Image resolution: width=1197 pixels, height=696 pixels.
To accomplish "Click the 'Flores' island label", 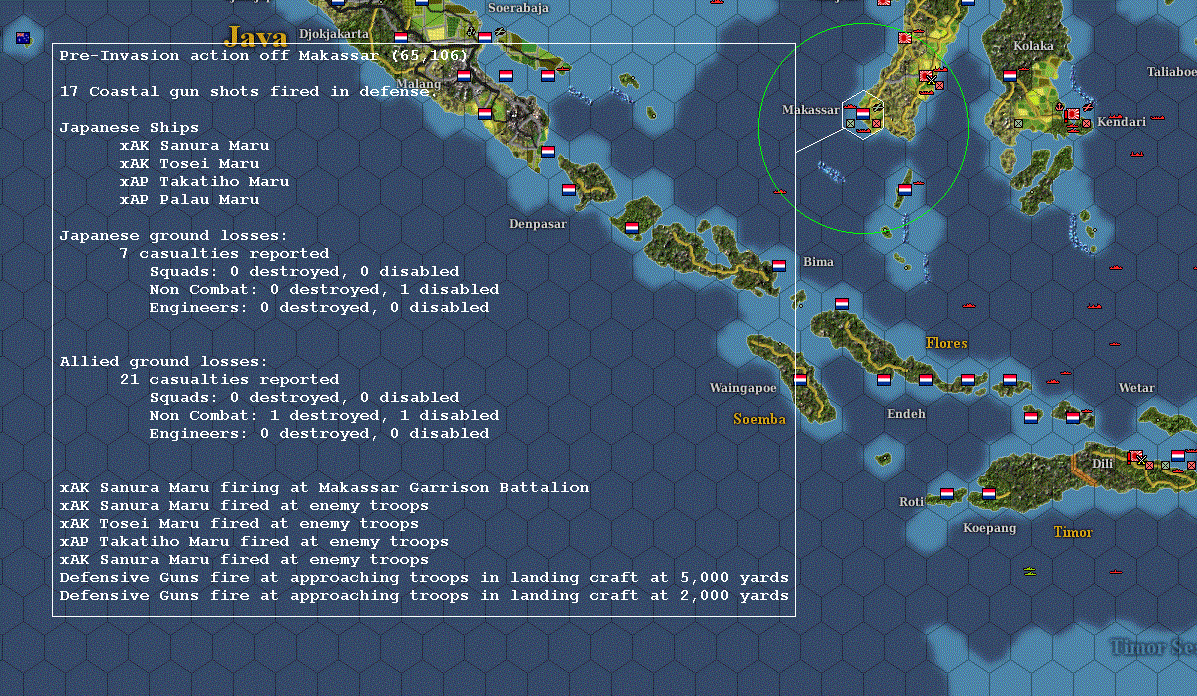I will pyautogui.click(x=947, y=343).
